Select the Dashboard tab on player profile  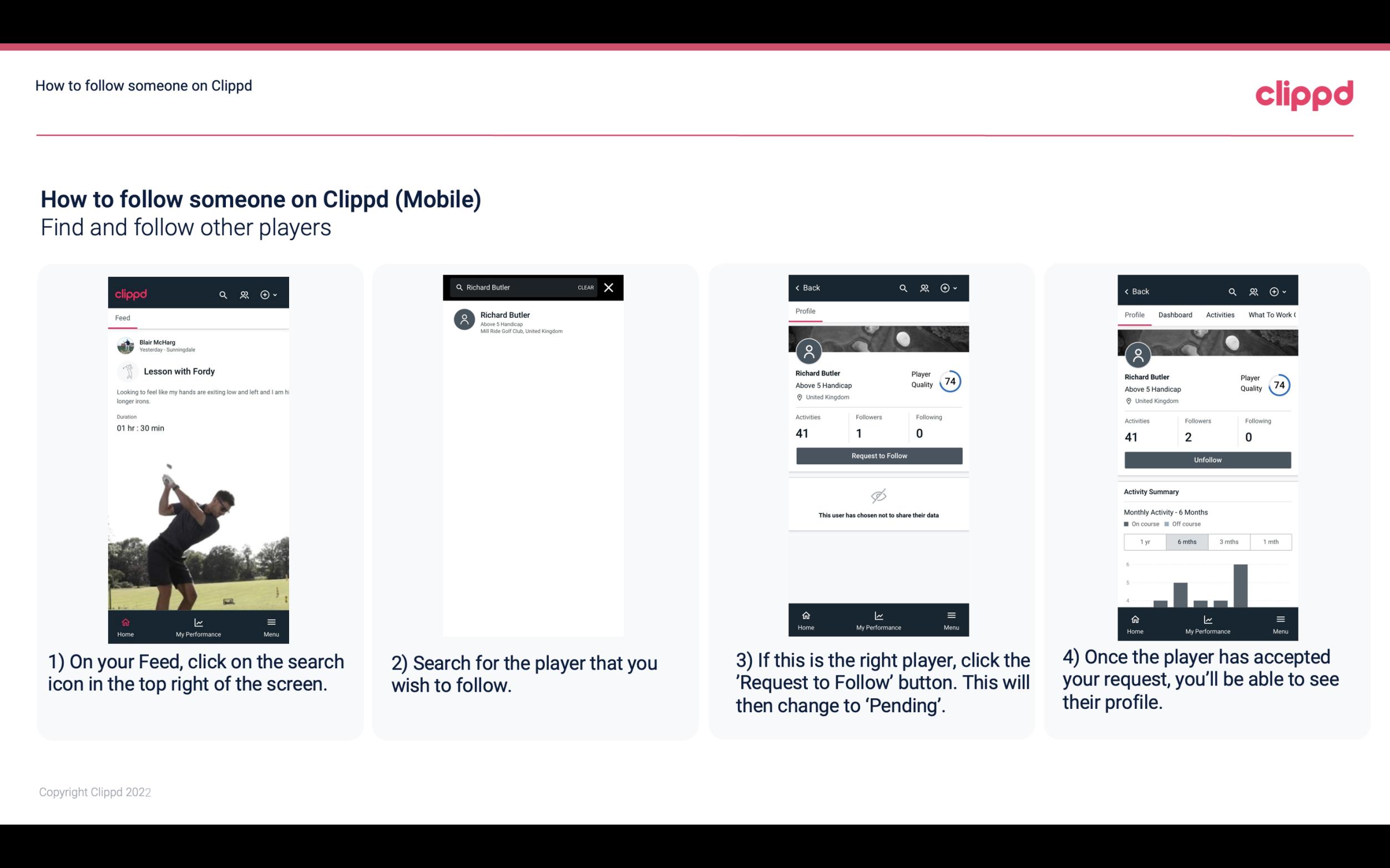point(1175,314)
